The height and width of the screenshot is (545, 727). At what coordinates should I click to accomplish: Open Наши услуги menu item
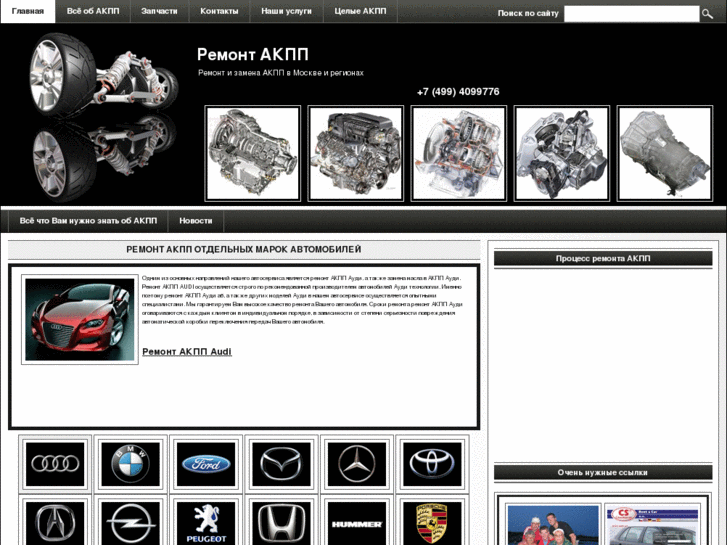(x=287, y=11)
